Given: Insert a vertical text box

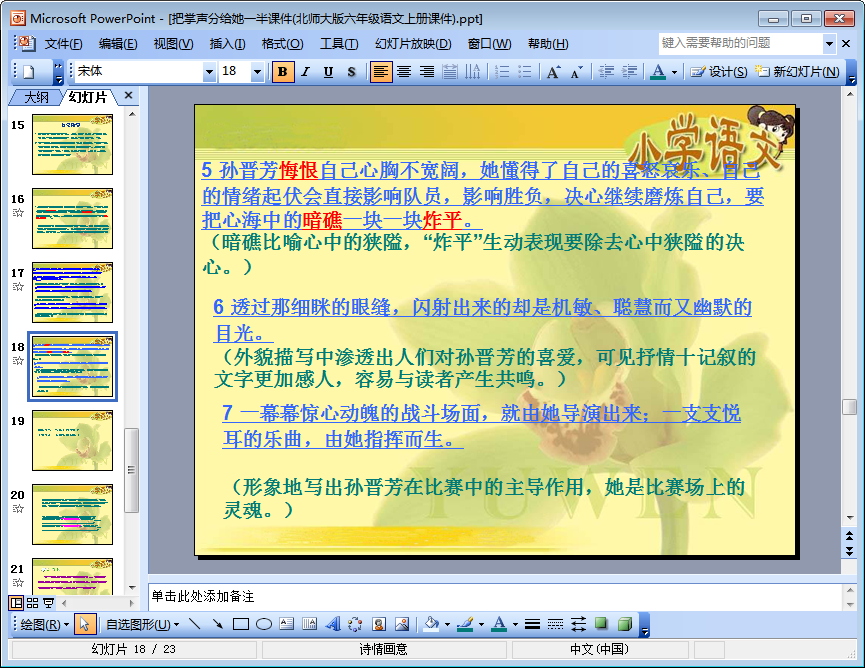Looking at the screenshot, I should point(309,624).
